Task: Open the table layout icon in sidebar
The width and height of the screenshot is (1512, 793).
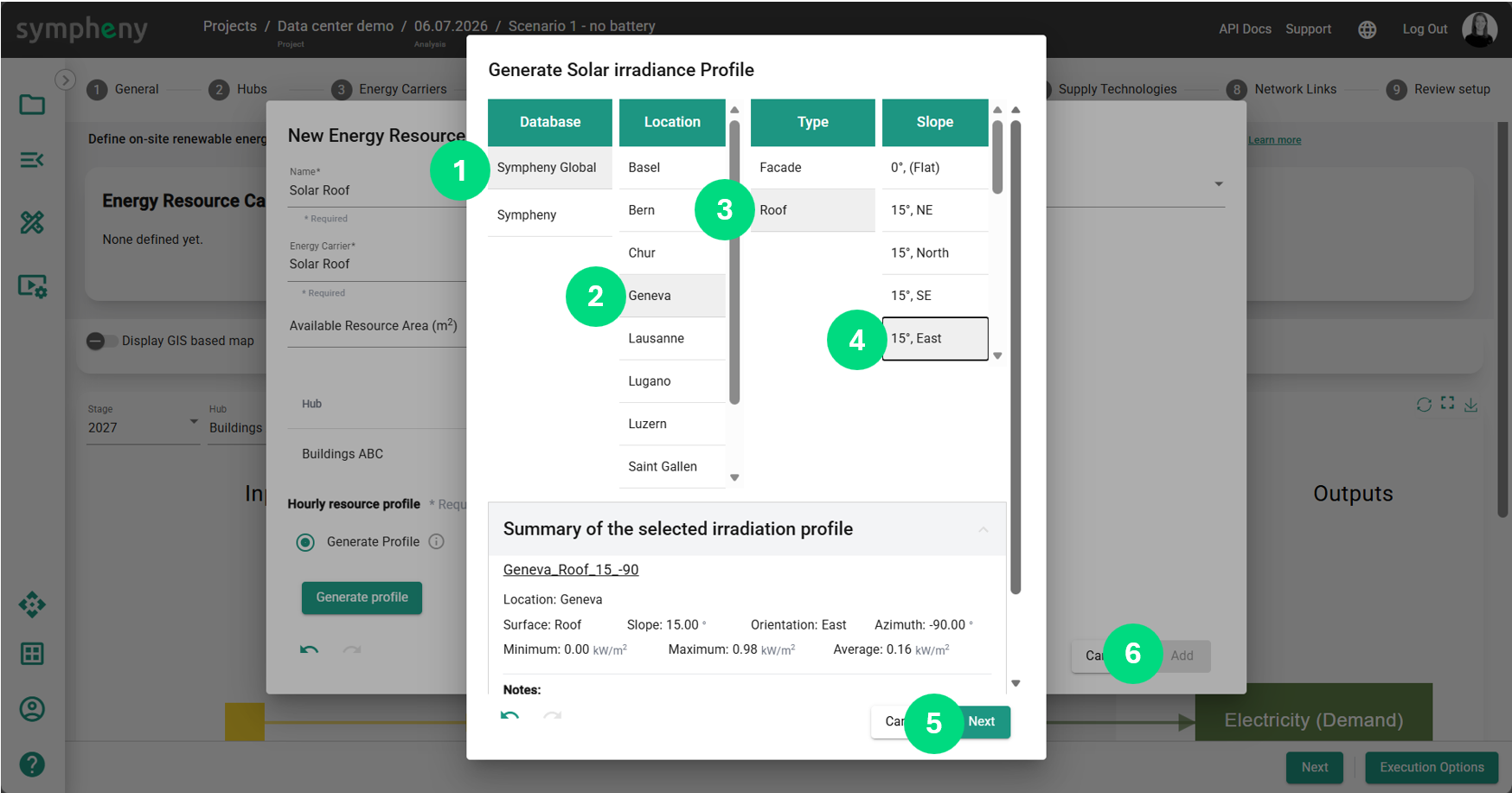Action: pos(32,654)
